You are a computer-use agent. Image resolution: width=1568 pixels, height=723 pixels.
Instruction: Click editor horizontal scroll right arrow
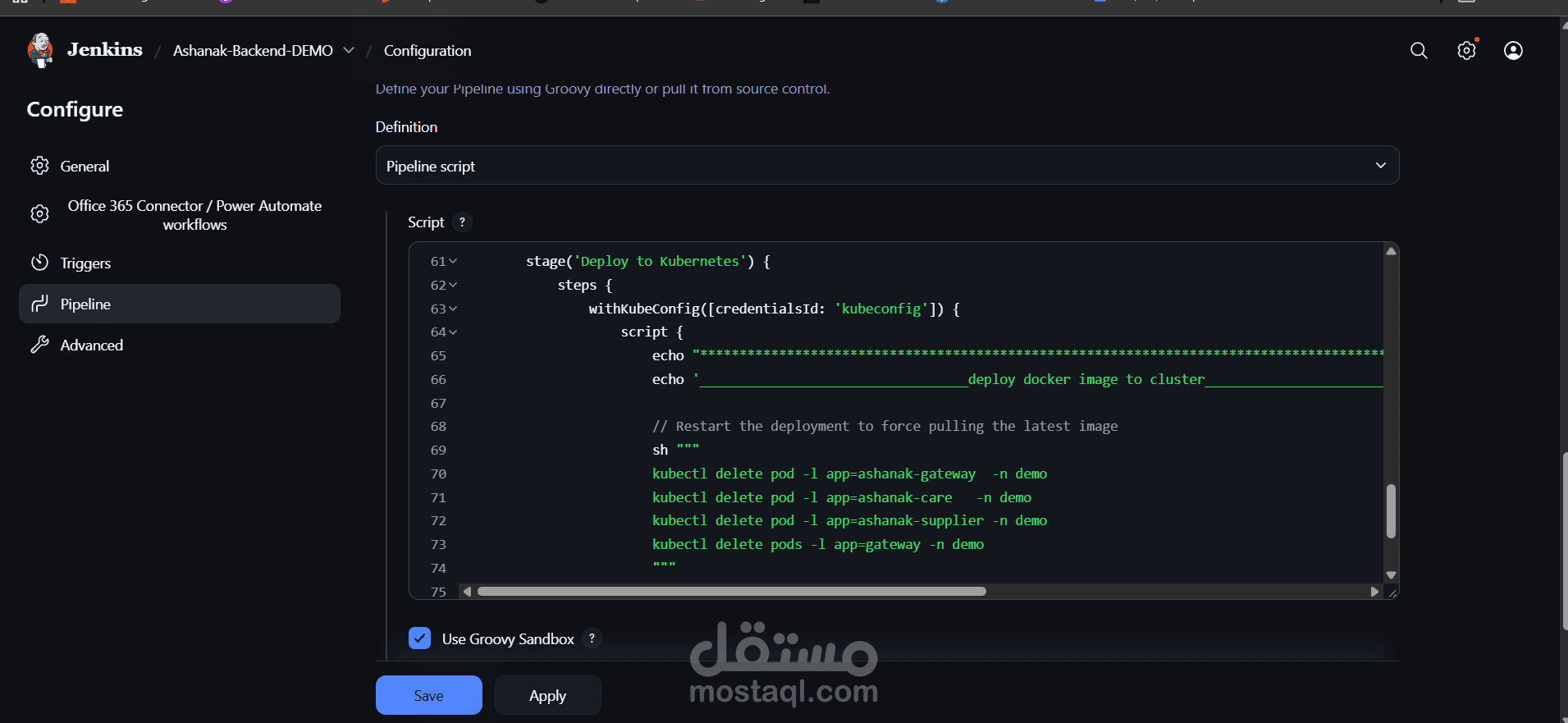(x=1374, y=592)
